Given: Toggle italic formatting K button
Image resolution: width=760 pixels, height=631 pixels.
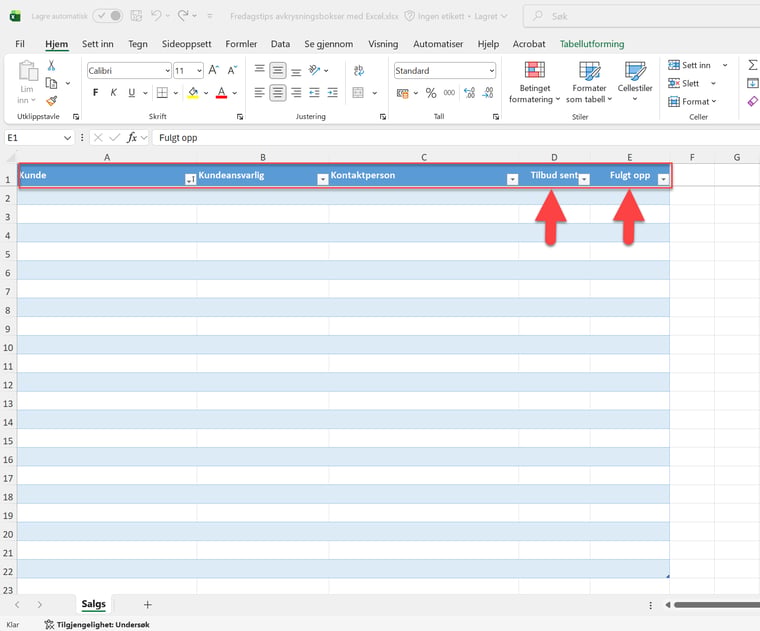Looking at the screenshot, I should (113, 93).
